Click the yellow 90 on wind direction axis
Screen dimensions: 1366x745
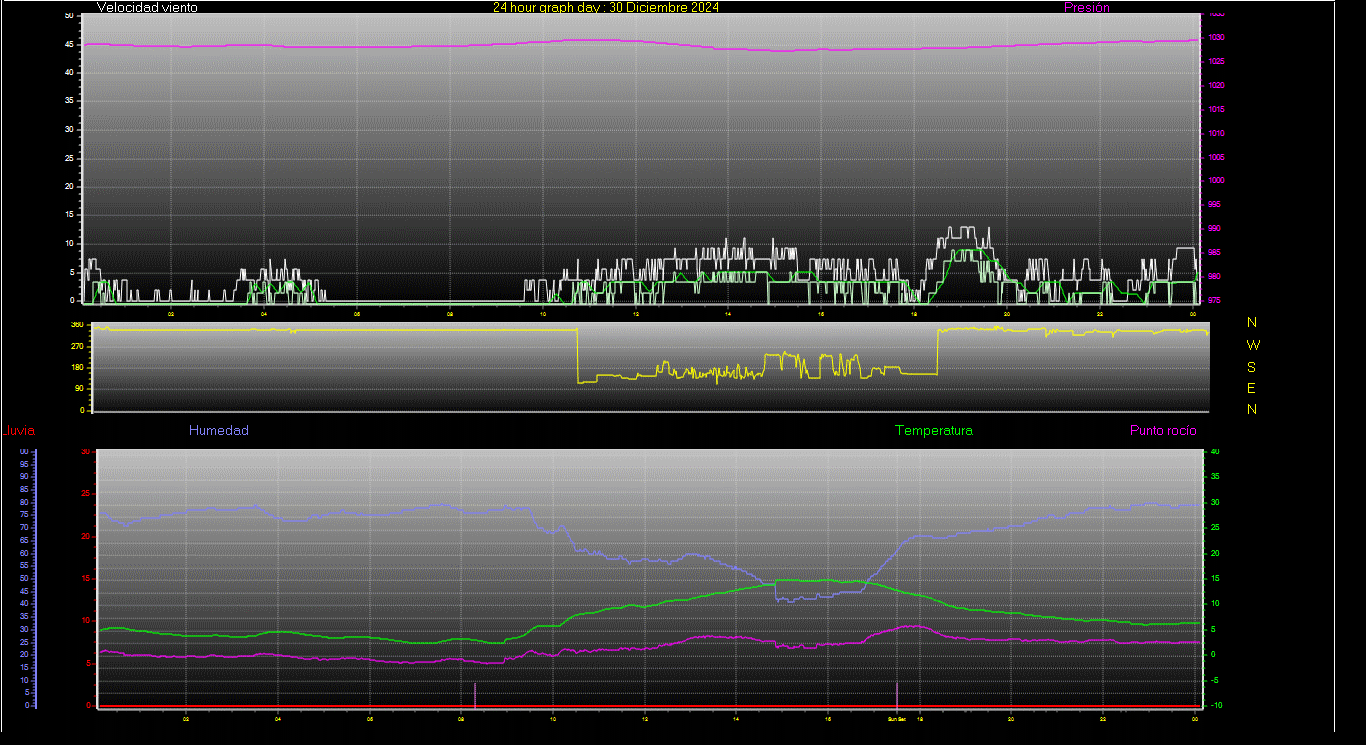click(79, 389)
